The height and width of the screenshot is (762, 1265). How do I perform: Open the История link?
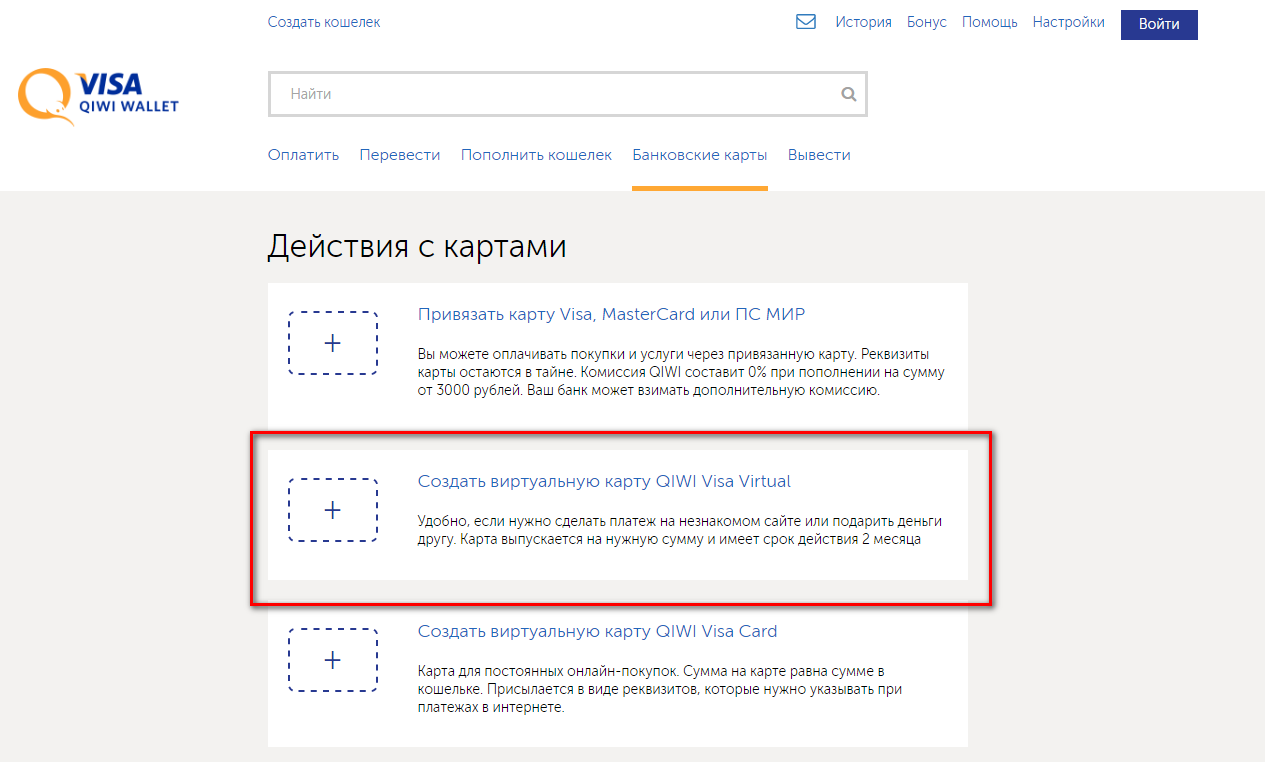pyautogui.click(x=863, y=22)
